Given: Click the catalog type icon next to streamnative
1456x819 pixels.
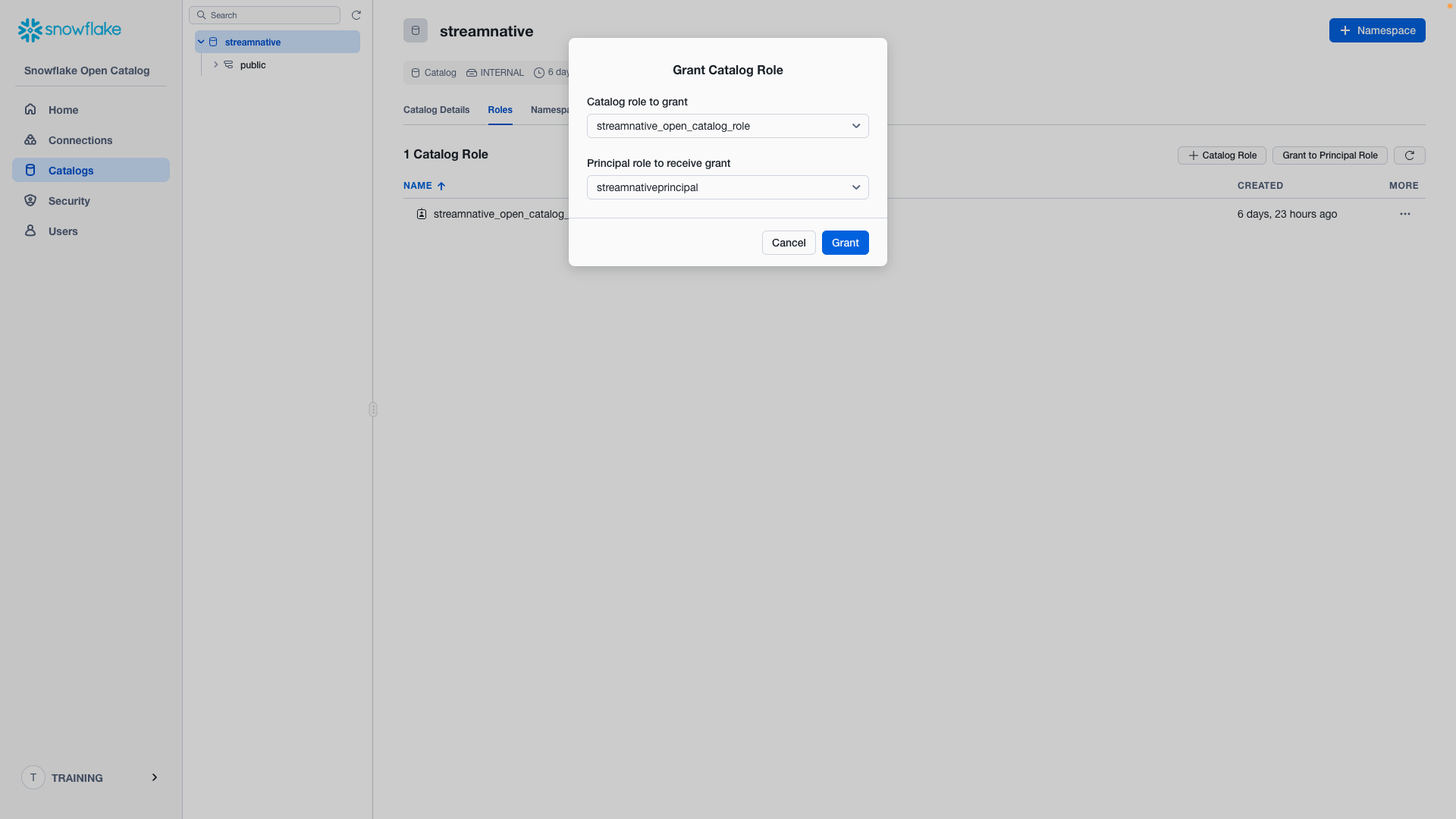Looking at the screenshot, I should 212,42.
